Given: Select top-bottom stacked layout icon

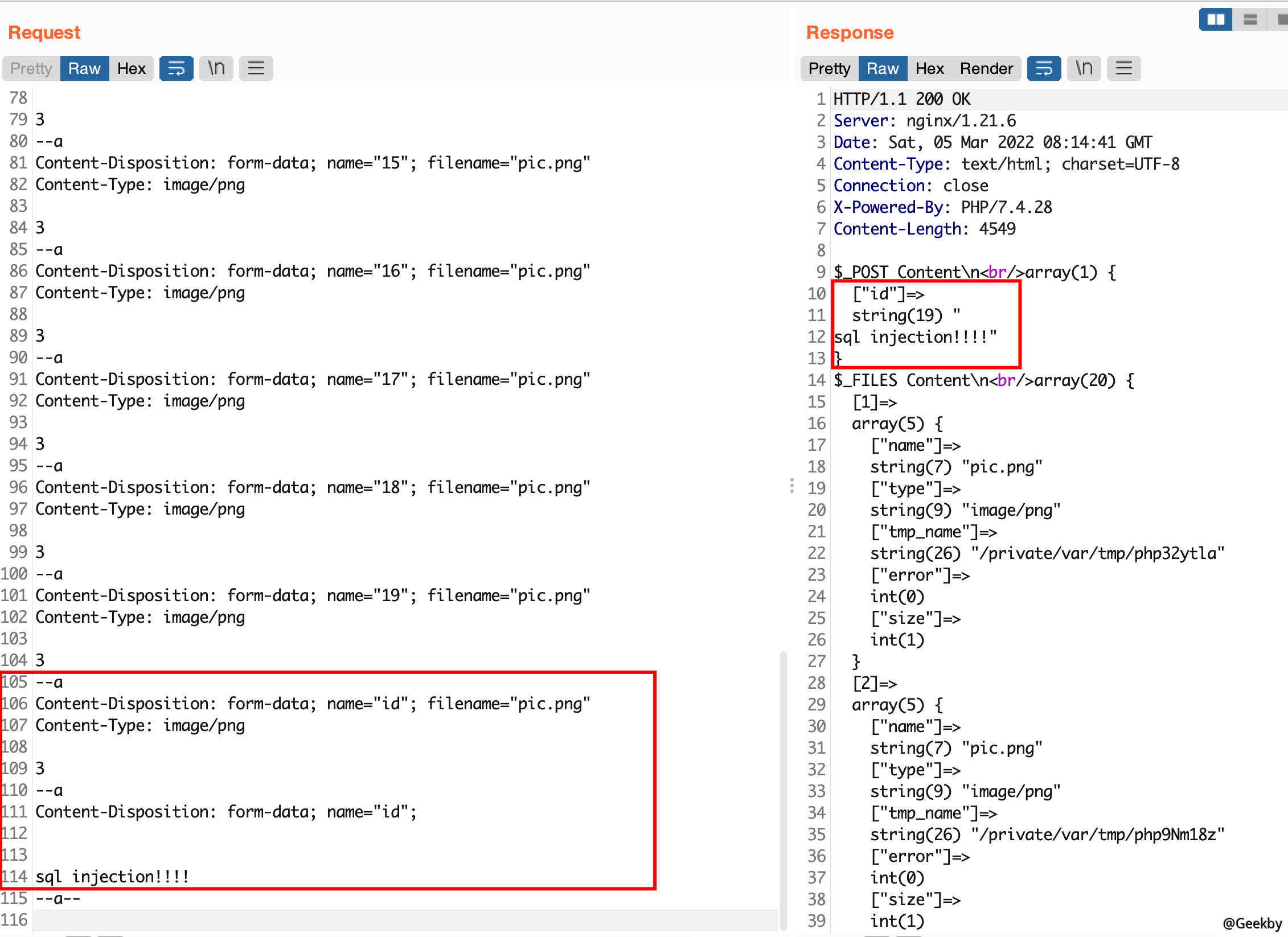Looking at the screenshot, I should pos(1250,19).
